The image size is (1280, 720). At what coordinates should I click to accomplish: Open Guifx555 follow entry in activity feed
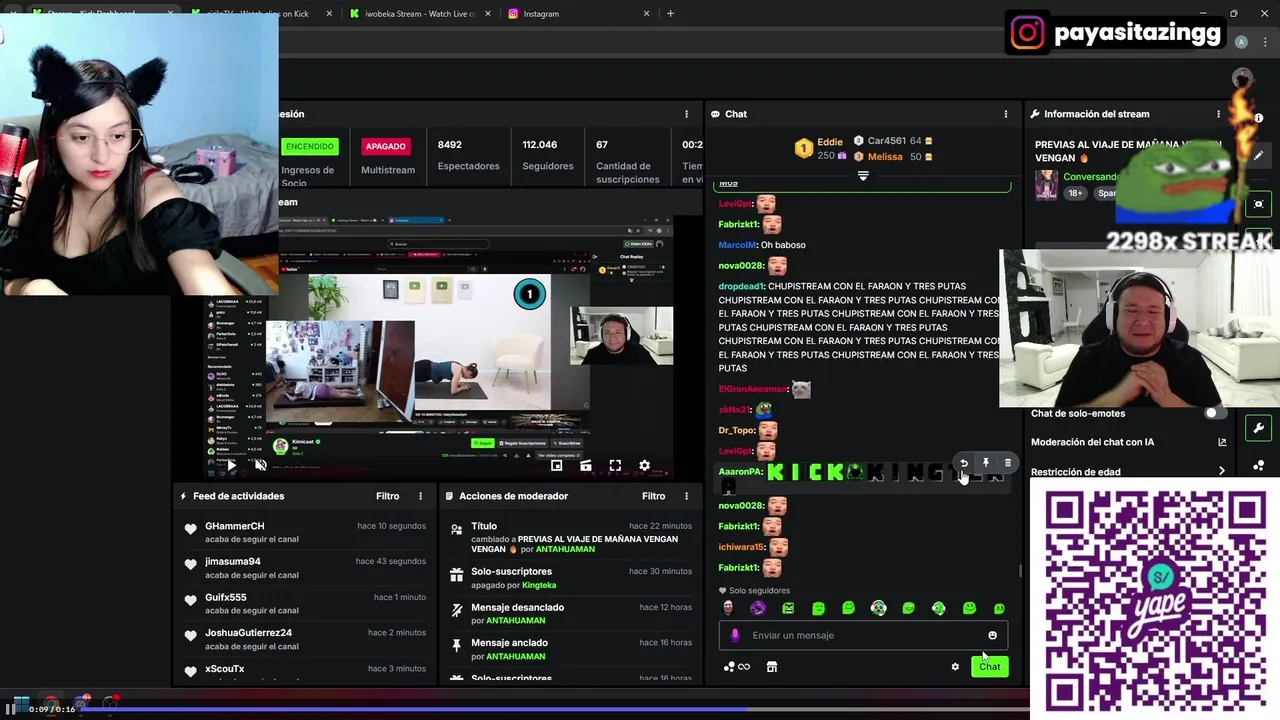pyautogui.click(x=305, y=603)
